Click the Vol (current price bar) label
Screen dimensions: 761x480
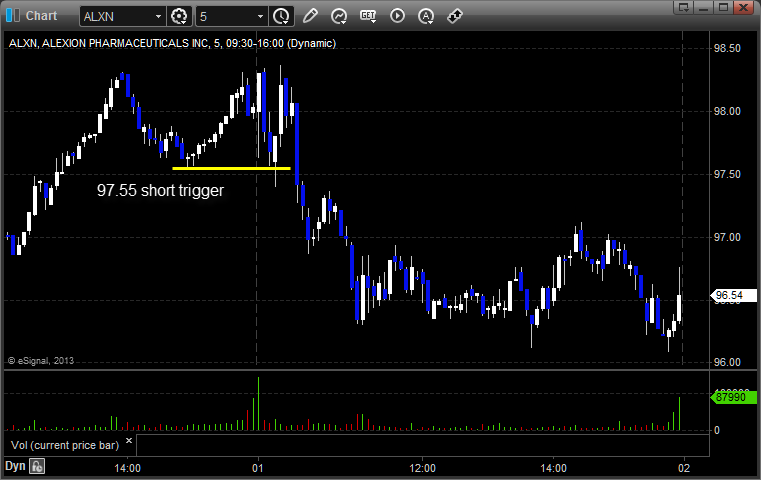[x=65, y=445]
